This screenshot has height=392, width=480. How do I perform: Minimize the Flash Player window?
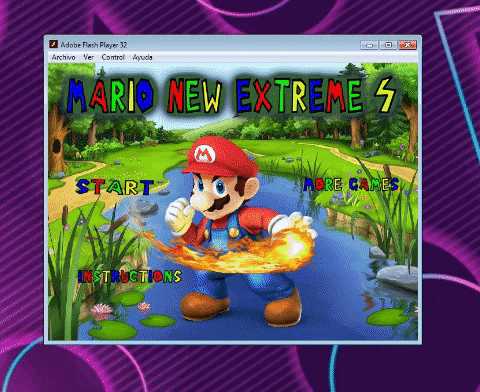[369, 45]
